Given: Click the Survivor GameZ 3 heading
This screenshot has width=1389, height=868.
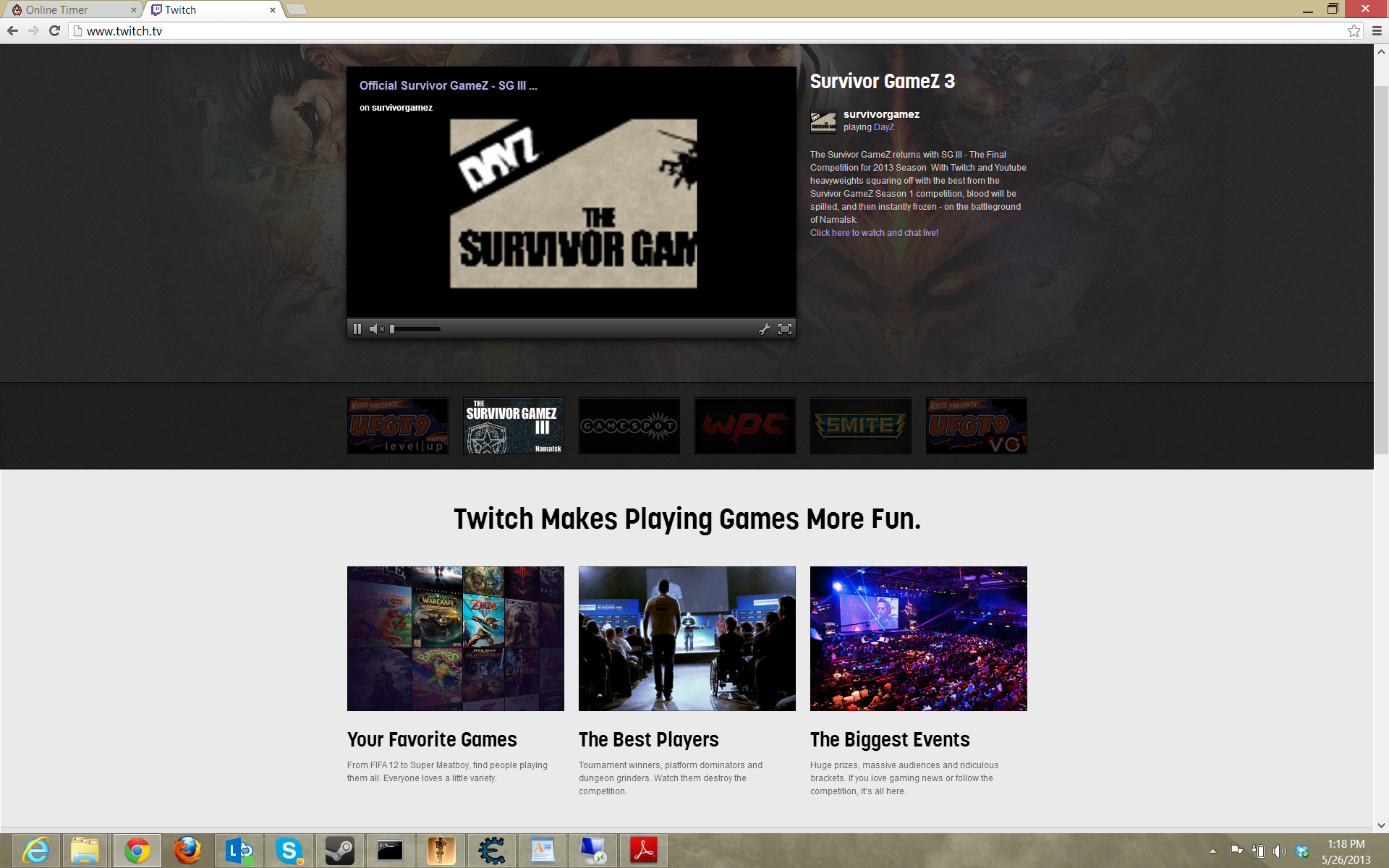Looking at the screenshot, I should [883, 82].
